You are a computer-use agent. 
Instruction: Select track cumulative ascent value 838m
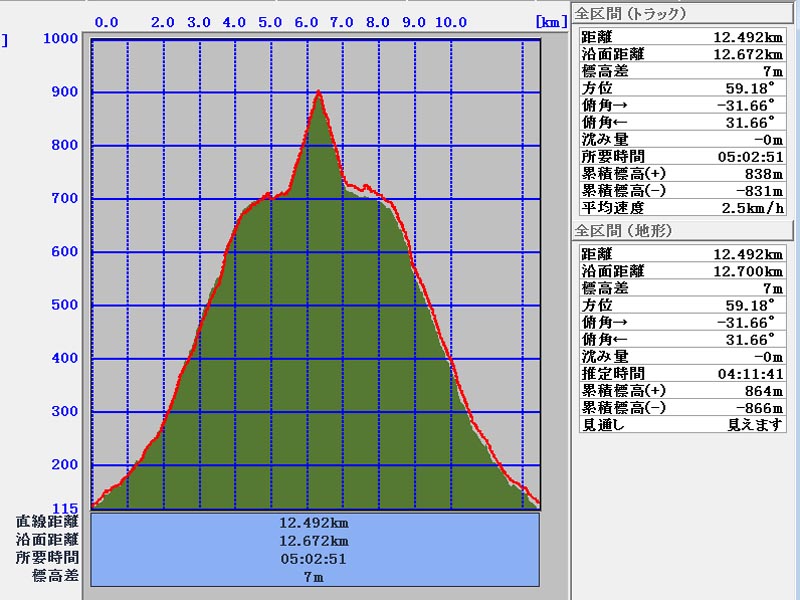click(x=761, y=174)
